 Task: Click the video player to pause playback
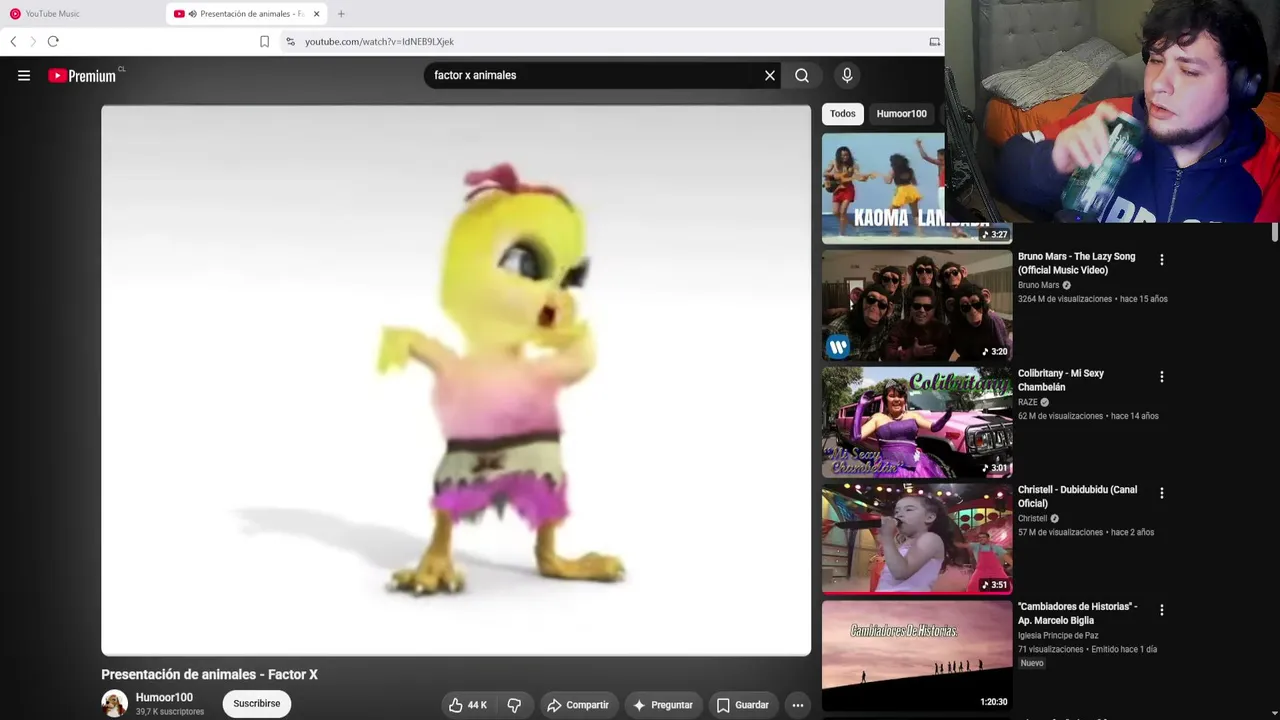456,380
